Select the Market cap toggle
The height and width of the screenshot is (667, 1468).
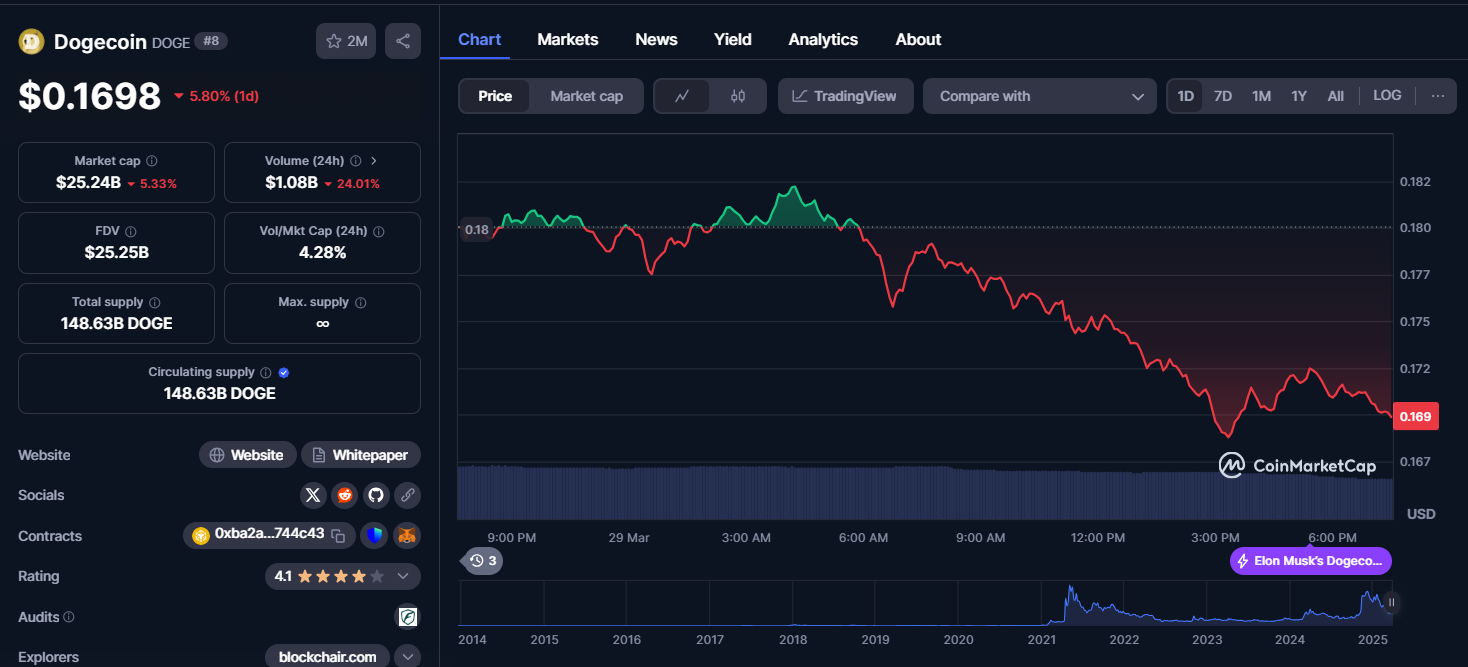coord(586,96)
